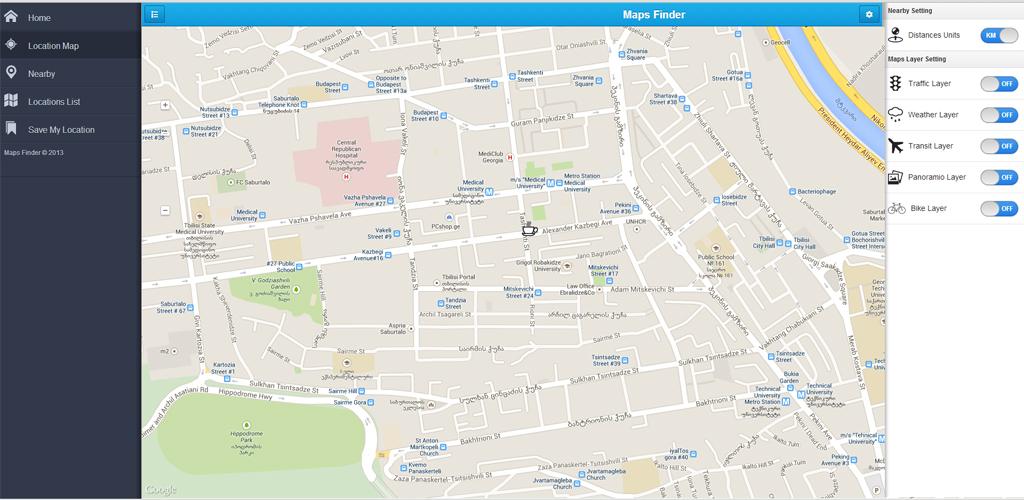Enable the Weather Layer toggle
The image size is (1024, 500).
[x=999, y=115]
